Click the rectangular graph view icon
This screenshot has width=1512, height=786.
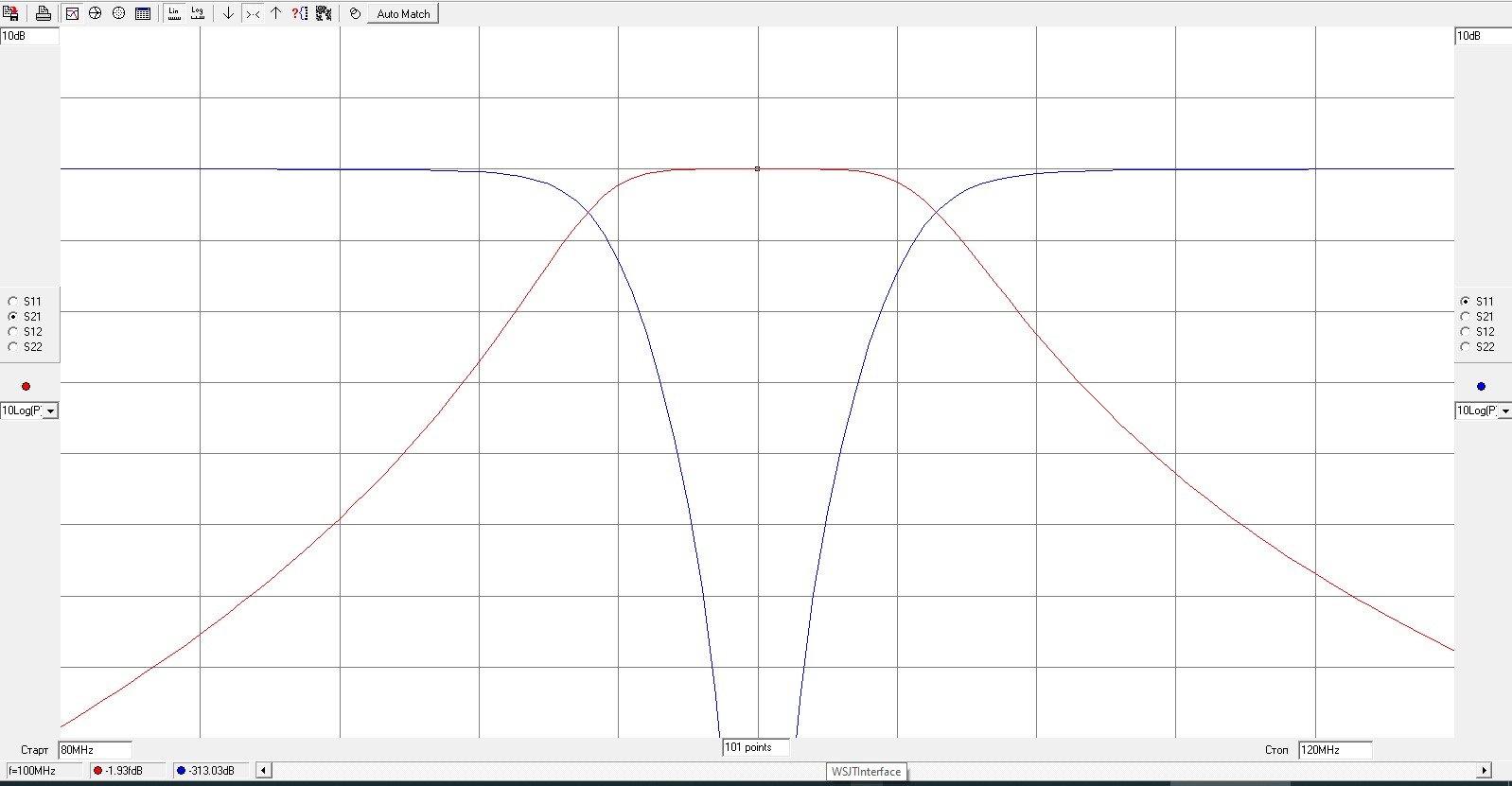click(x=72, y=13)
